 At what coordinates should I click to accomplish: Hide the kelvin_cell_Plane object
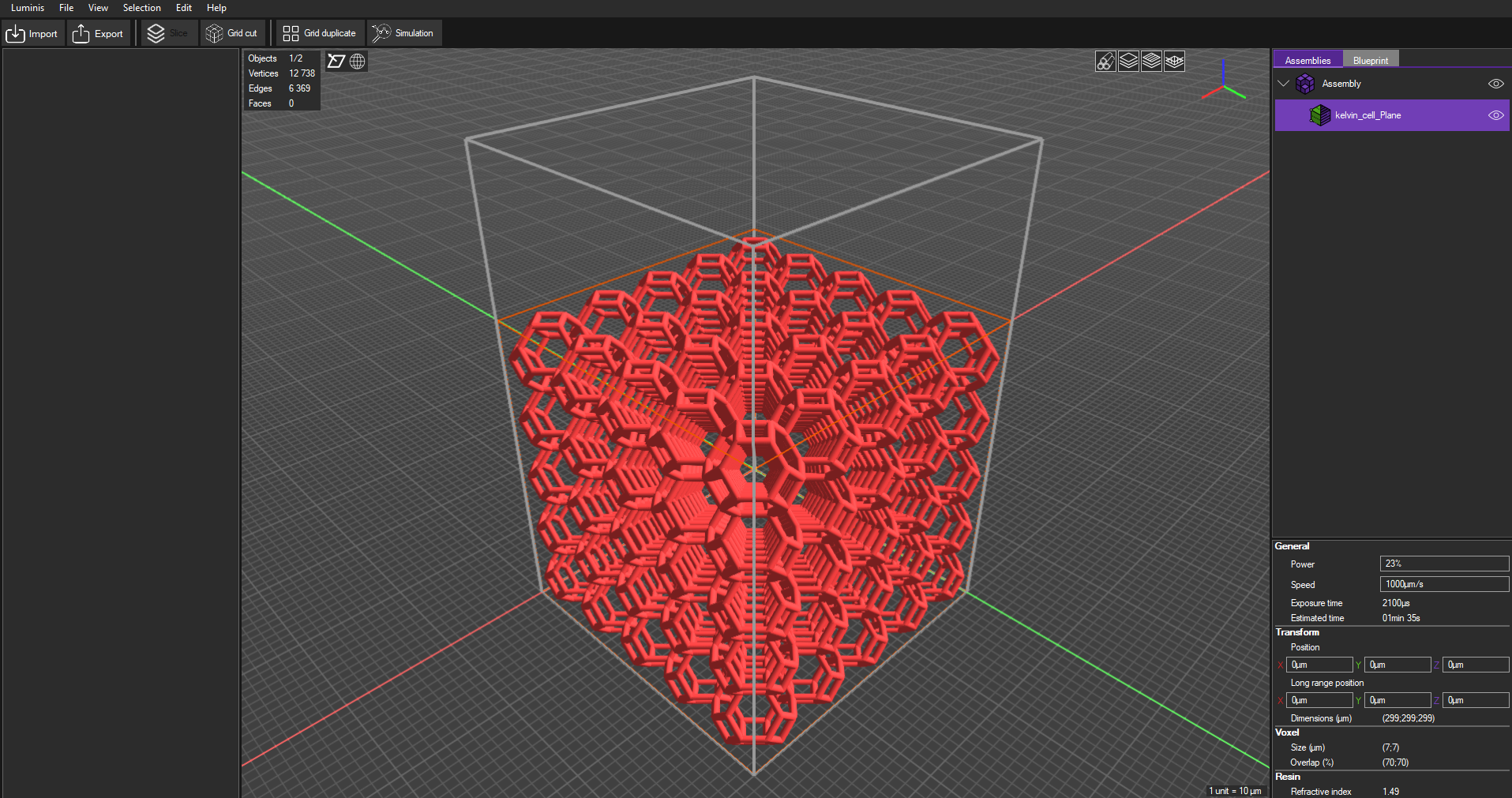[x=1495, y=115]
